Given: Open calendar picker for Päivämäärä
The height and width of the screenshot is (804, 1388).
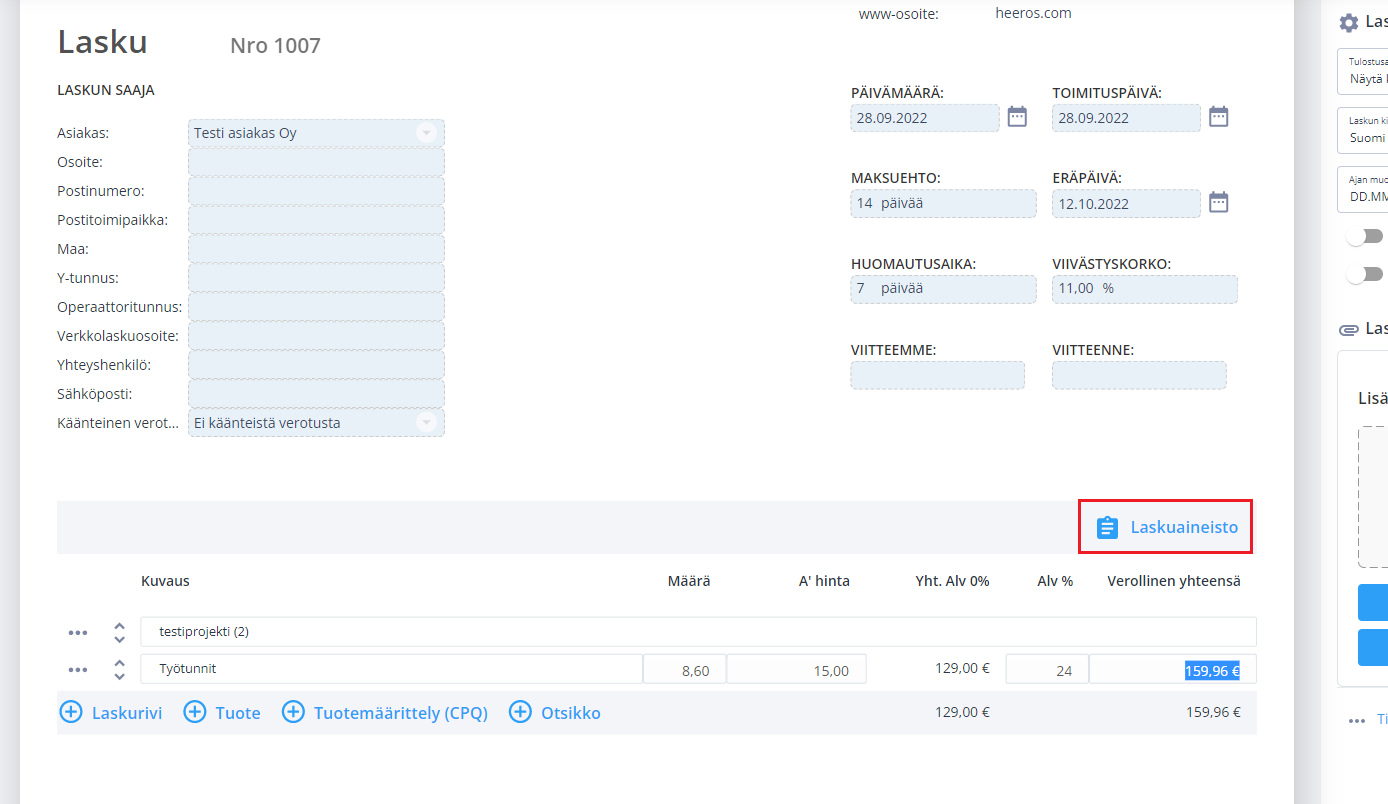Looking at the screenshot, I should coord(1017,117).
